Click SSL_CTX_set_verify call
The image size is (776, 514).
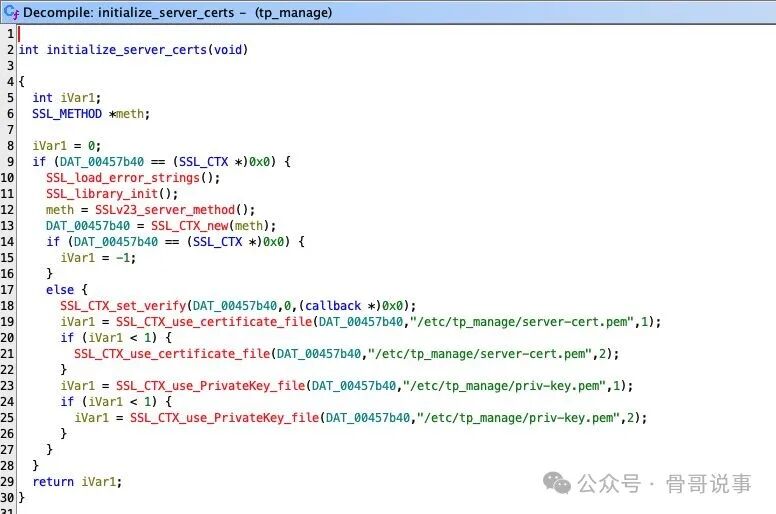(123, 306)
